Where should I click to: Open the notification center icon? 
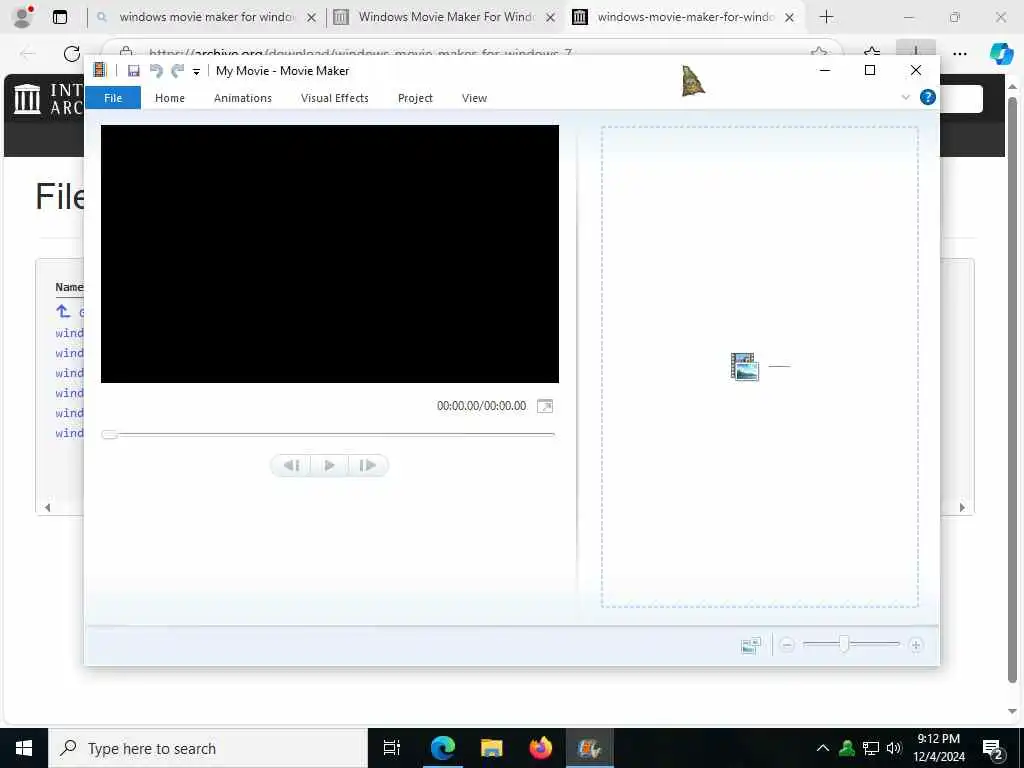pos(993,750)
